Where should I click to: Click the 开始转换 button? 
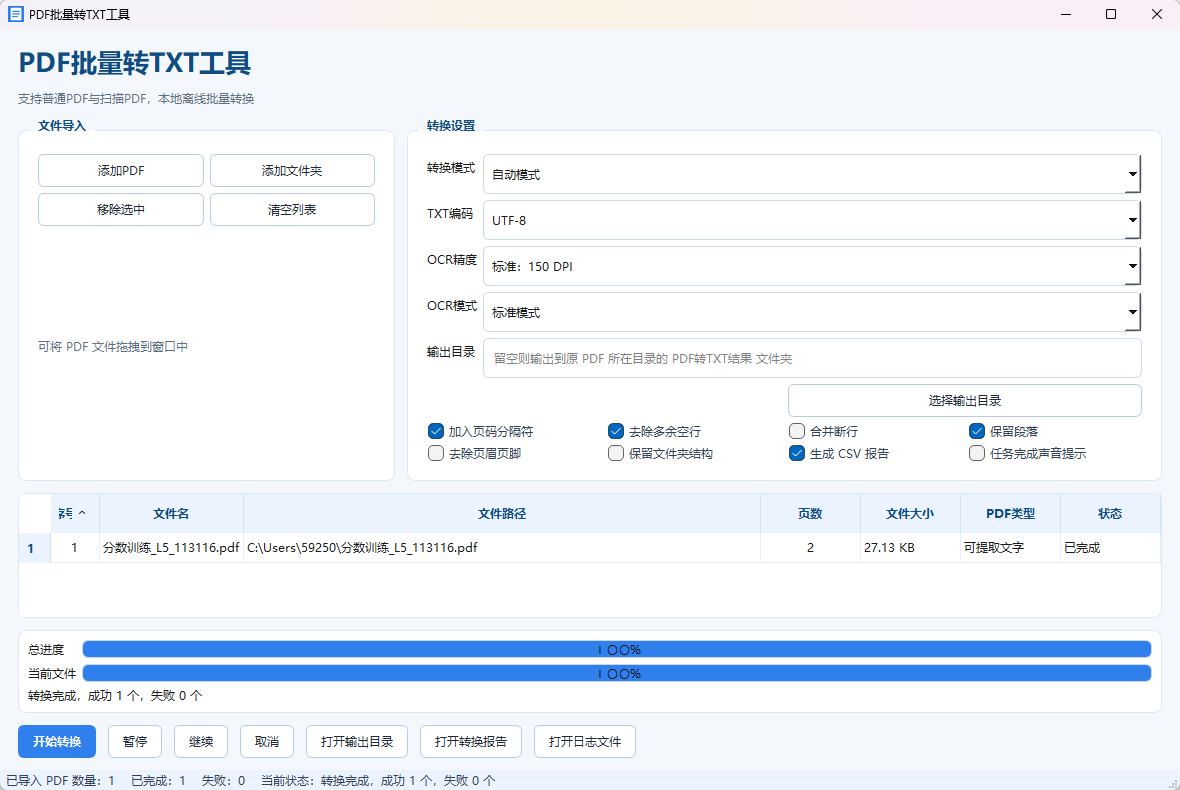[x=57, y=742]
